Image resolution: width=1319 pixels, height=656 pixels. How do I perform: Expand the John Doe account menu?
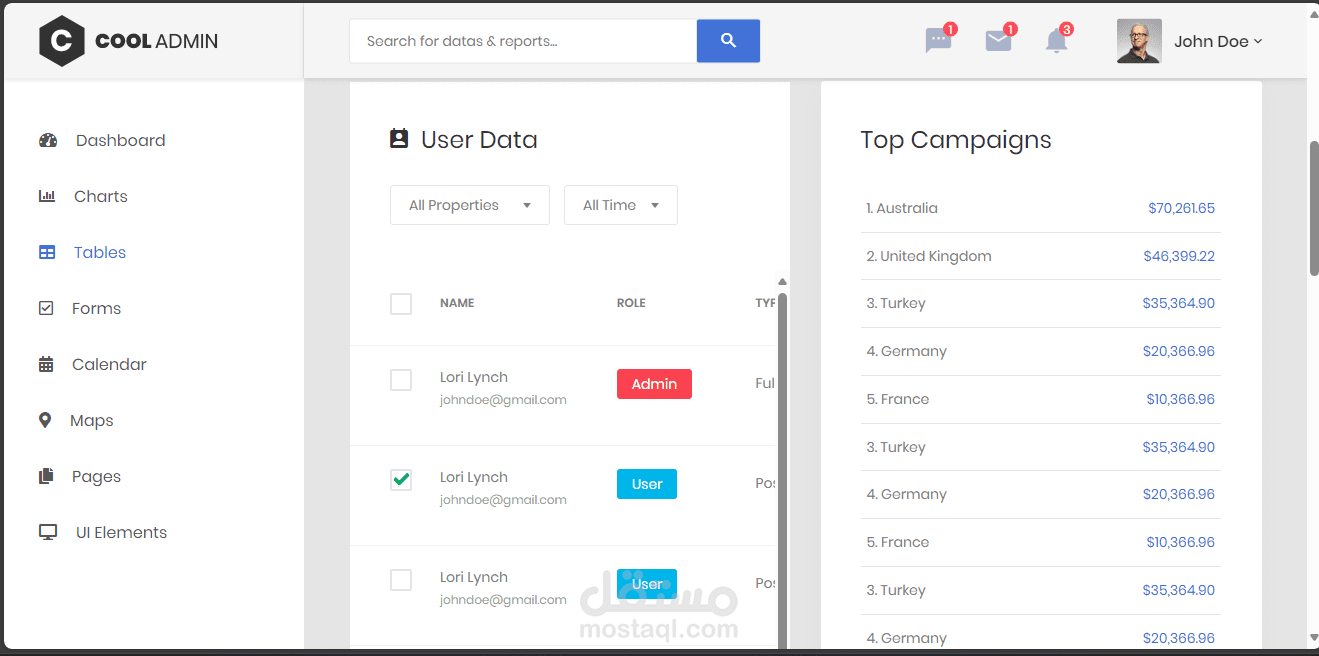pyautogui.click(x=1190, y=41)
